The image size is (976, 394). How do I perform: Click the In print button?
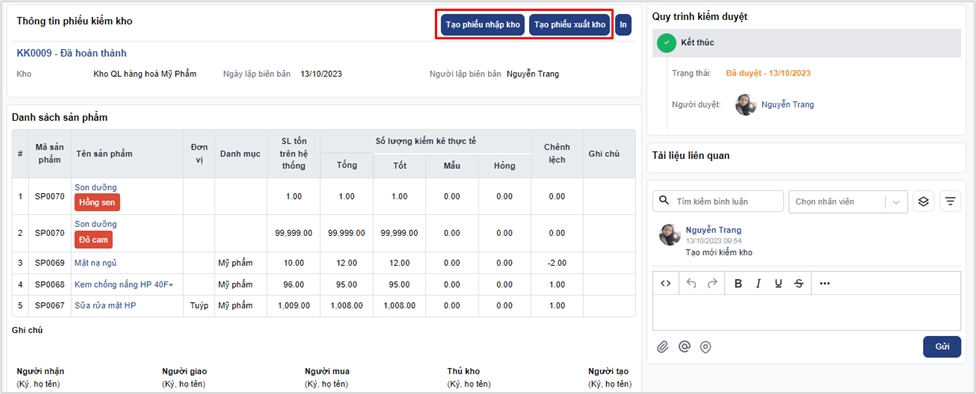pos(623,26)
